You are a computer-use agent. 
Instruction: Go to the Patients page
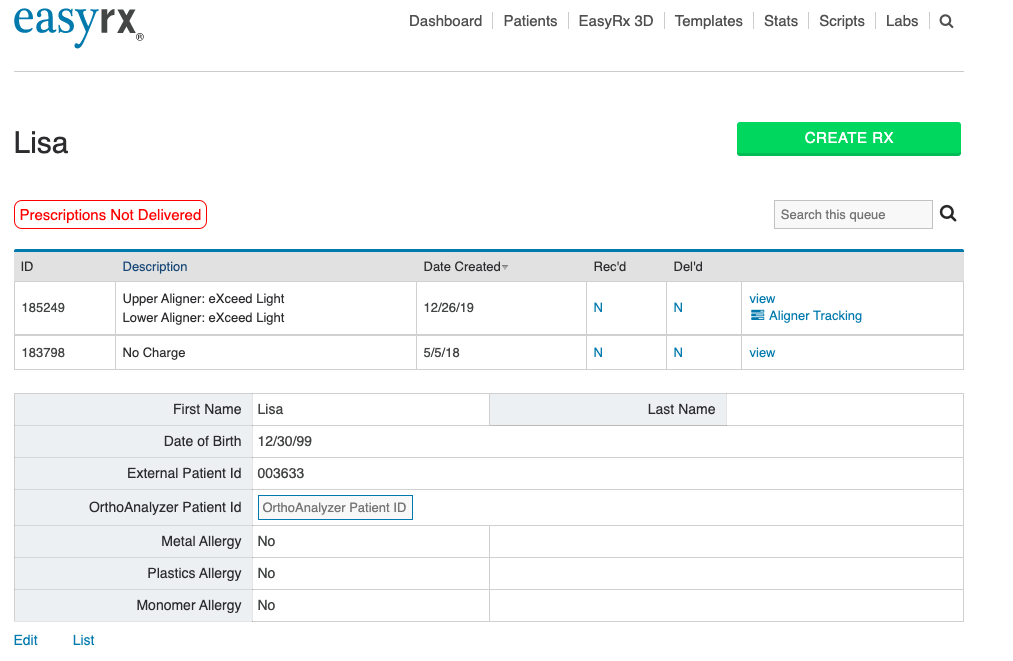pos(530,21)
